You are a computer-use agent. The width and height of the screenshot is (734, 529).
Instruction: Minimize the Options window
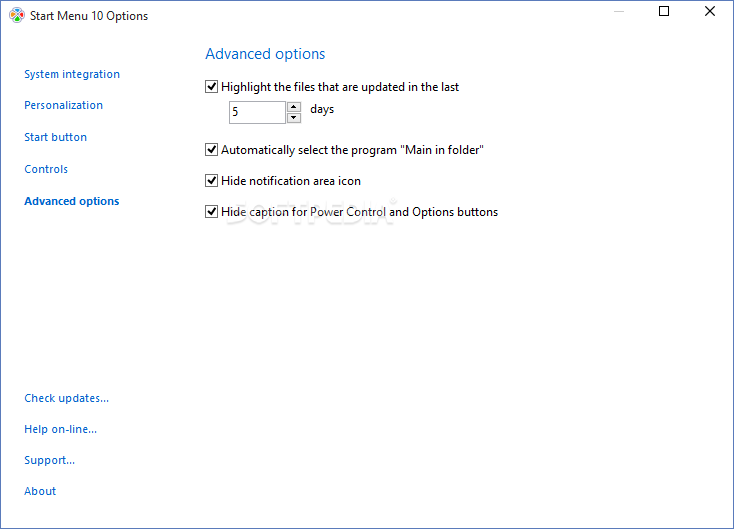point(619,11)
